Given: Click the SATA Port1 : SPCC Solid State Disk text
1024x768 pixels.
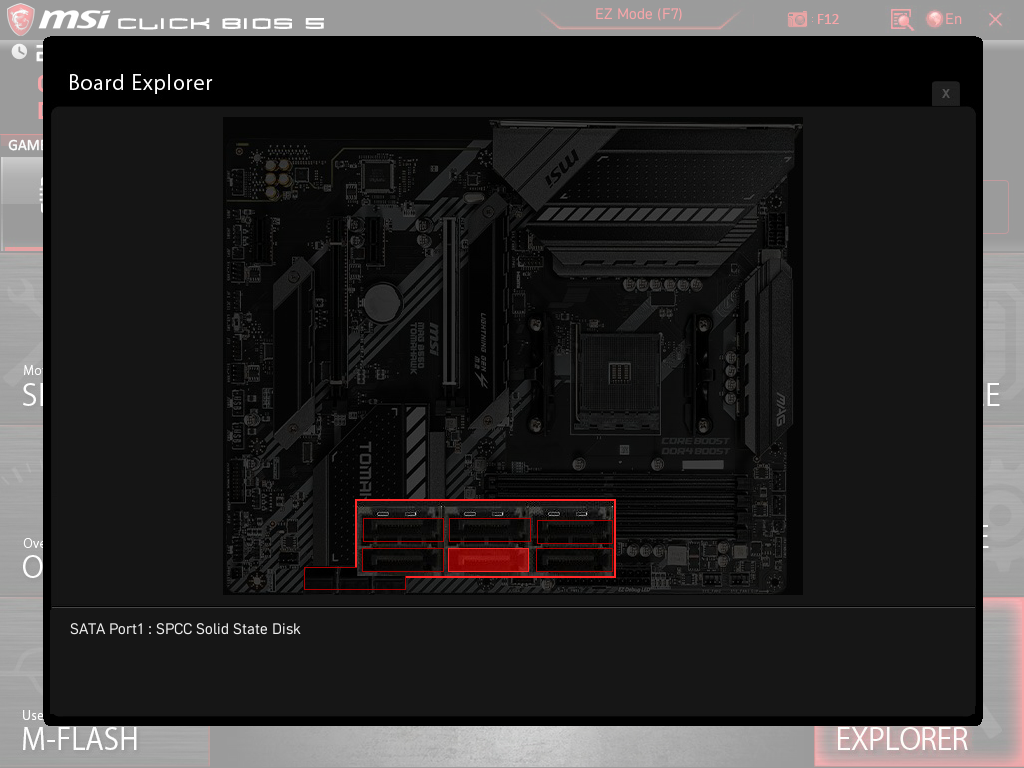Looking at the screenshot, I should coord(185,629).
